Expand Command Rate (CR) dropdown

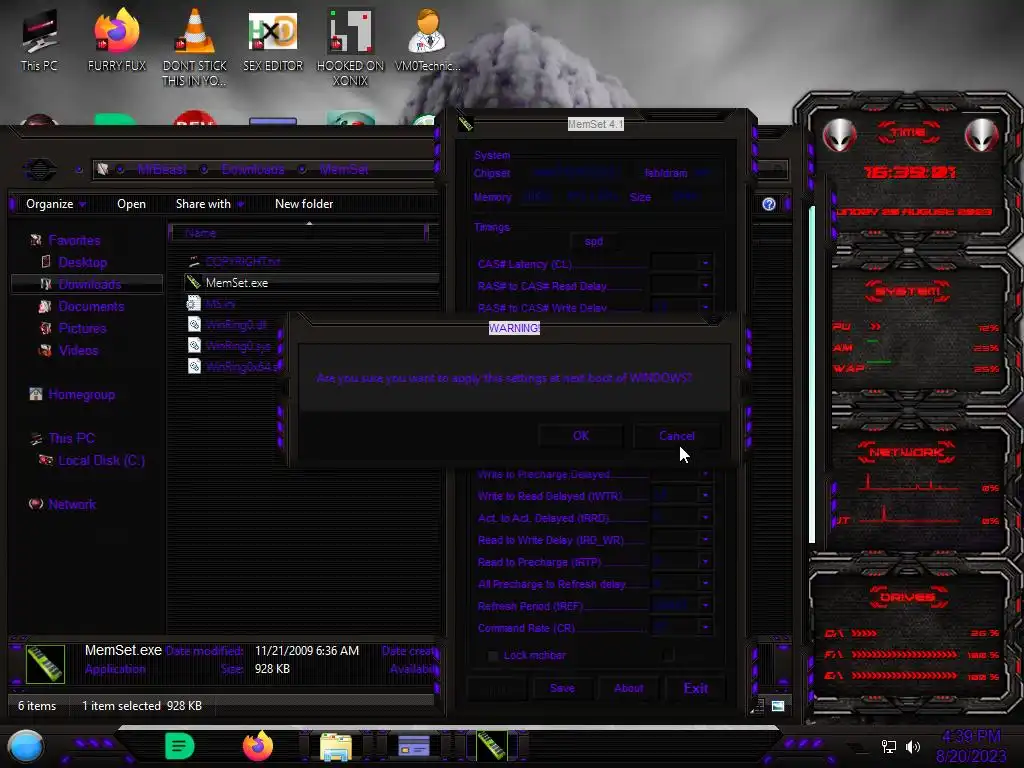pyautogui.click(x=705, y=627)
